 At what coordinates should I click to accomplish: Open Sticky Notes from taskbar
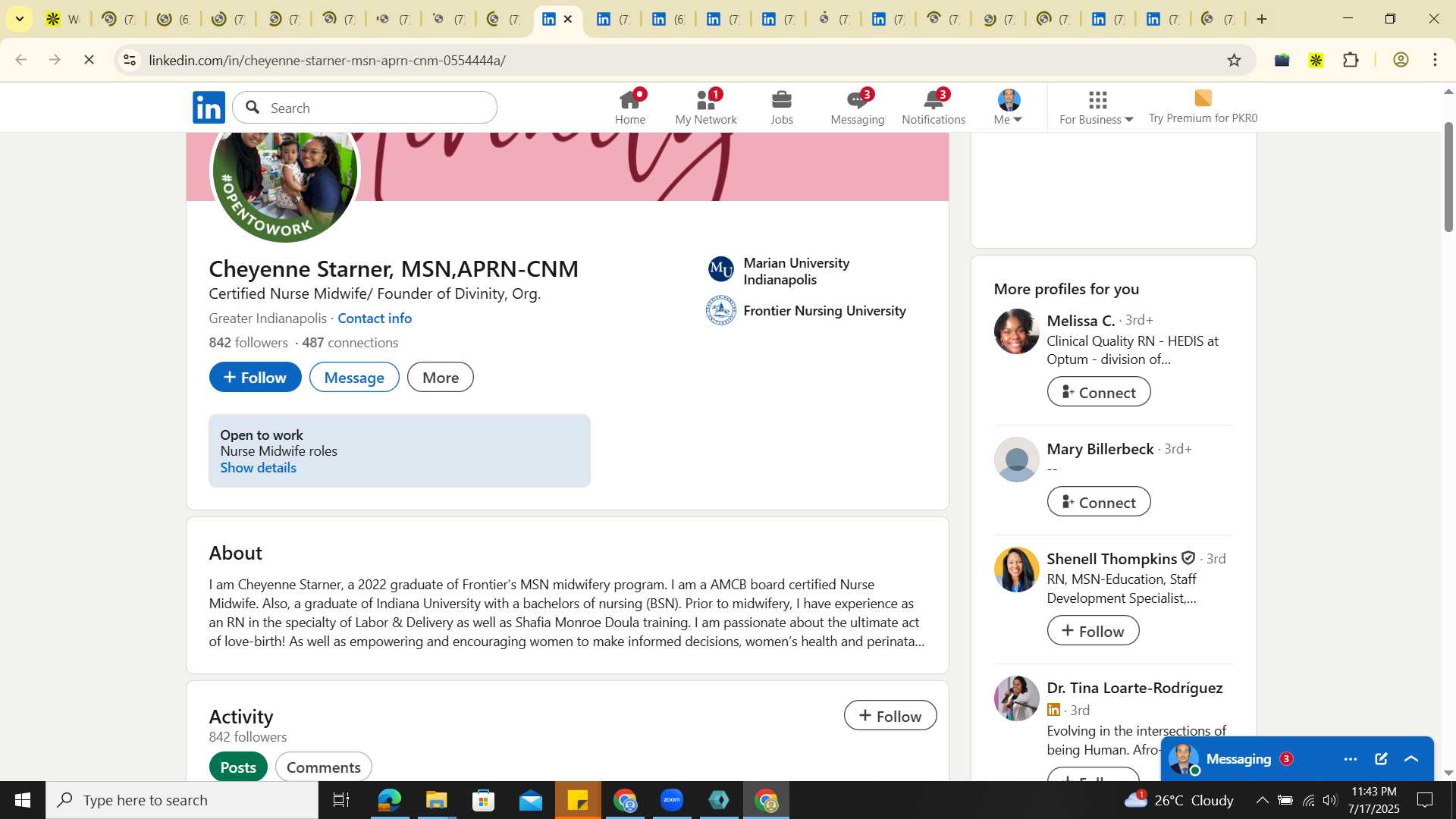[578, 800]
